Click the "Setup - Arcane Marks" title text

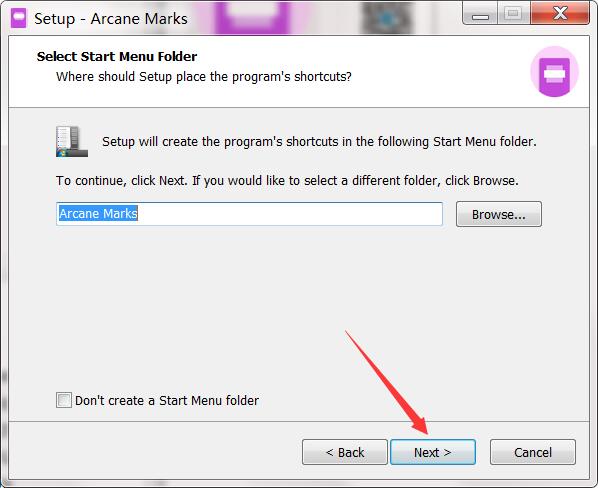click(x=111, y=19)
